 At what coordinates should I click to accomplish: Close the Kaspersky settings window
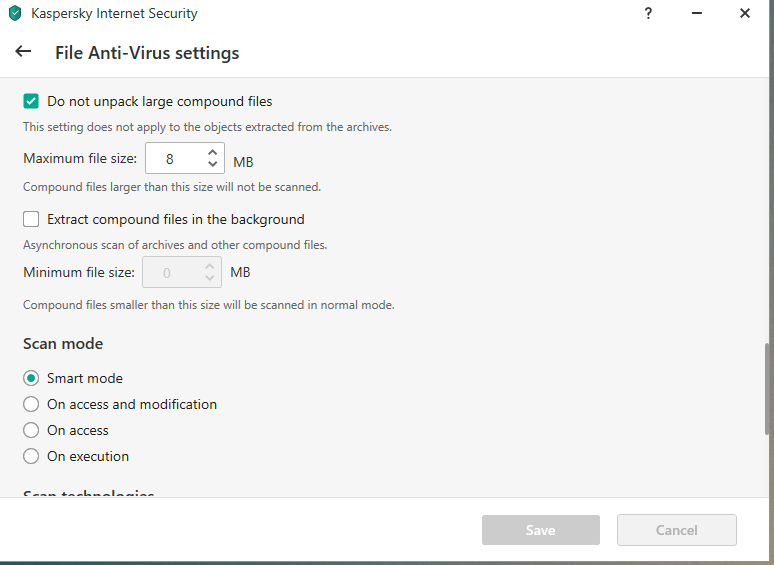pyautogui.click(x=745, y=14)
